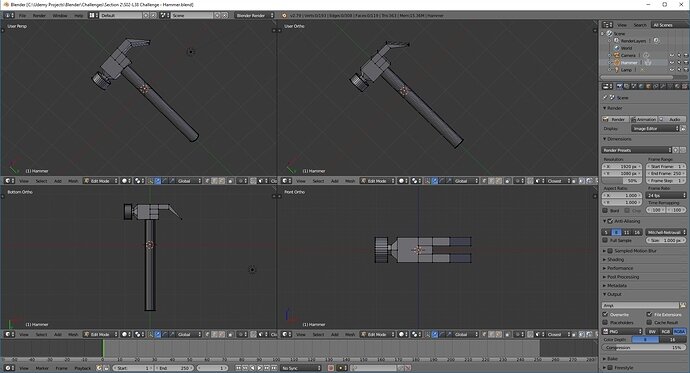Enable the Placeholders checkbox
This screenshot has height=373, width=690.
(605, 322)
